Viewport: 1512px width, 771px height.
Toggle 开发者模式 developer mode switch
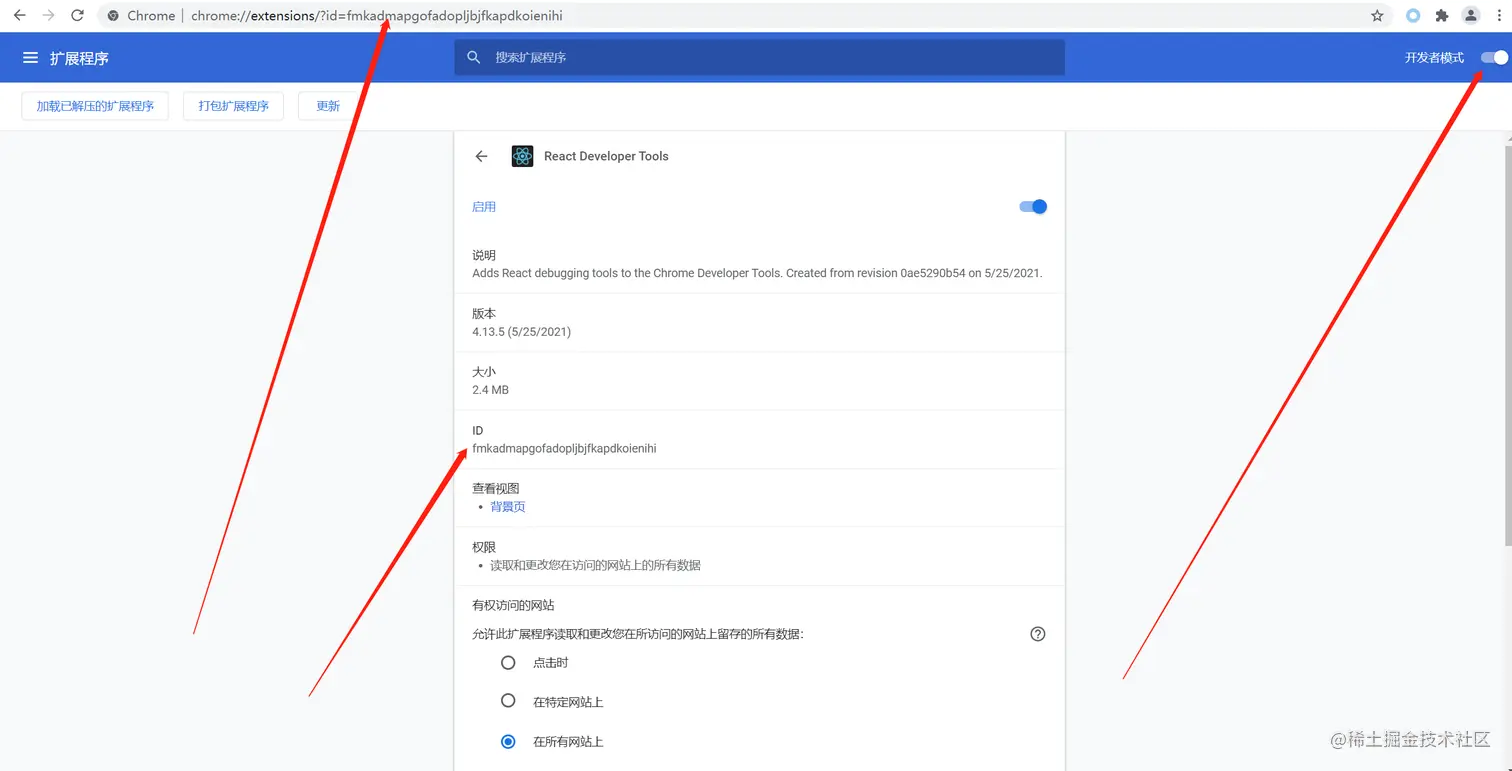point(1495,58)
